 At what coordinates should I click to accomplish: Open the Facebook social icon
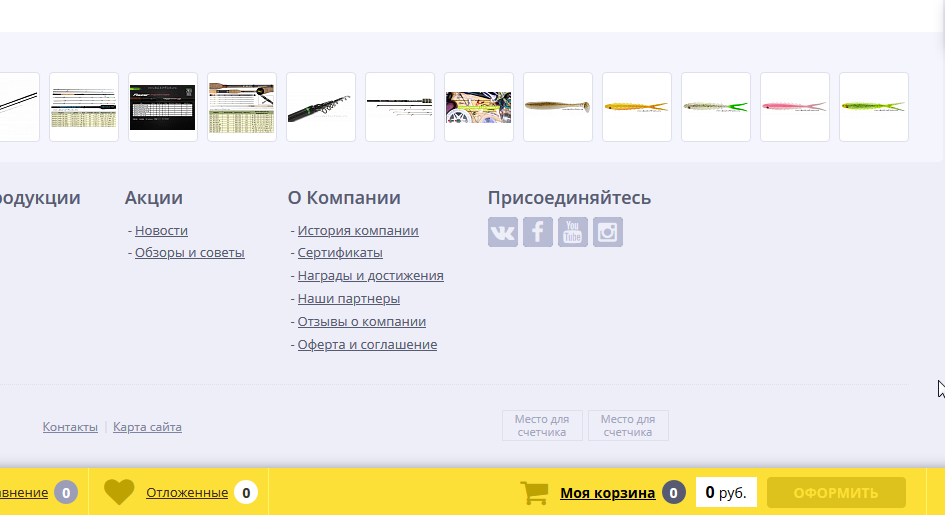[x=538, y=232]
